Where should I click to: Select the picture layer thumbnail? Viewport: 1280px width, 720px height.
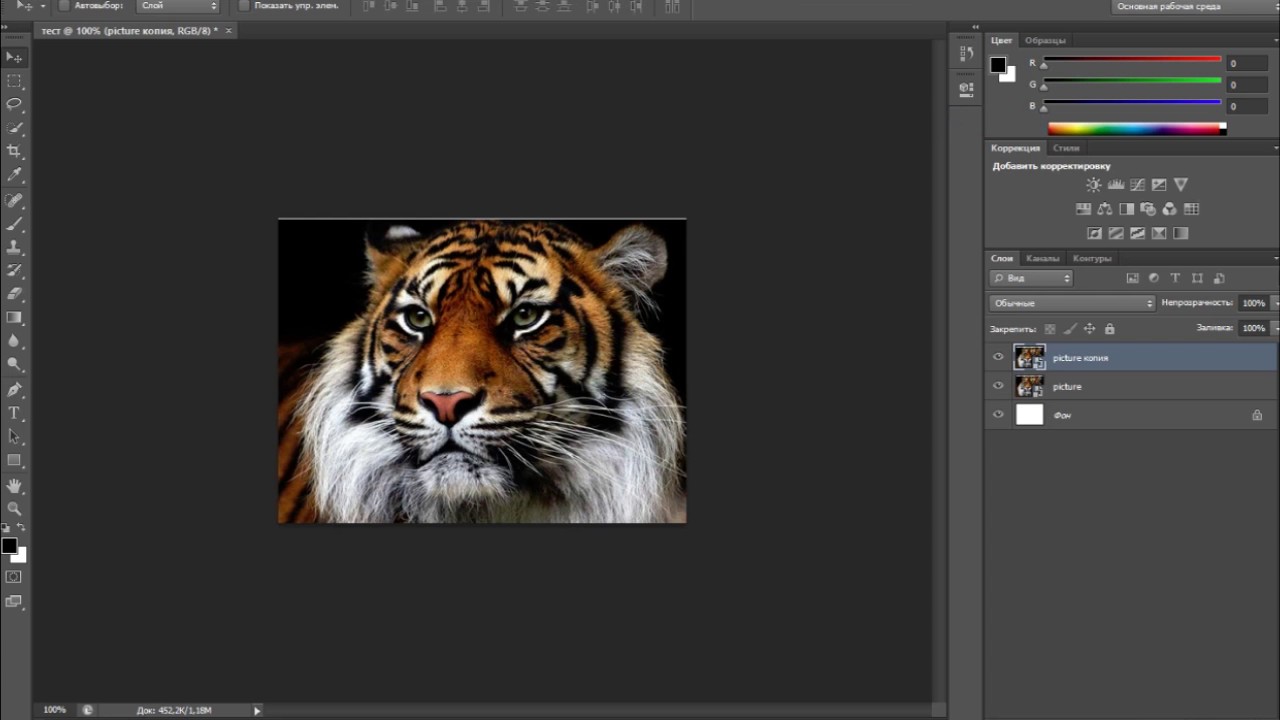pyautogui.click(x=1029, y=386)
